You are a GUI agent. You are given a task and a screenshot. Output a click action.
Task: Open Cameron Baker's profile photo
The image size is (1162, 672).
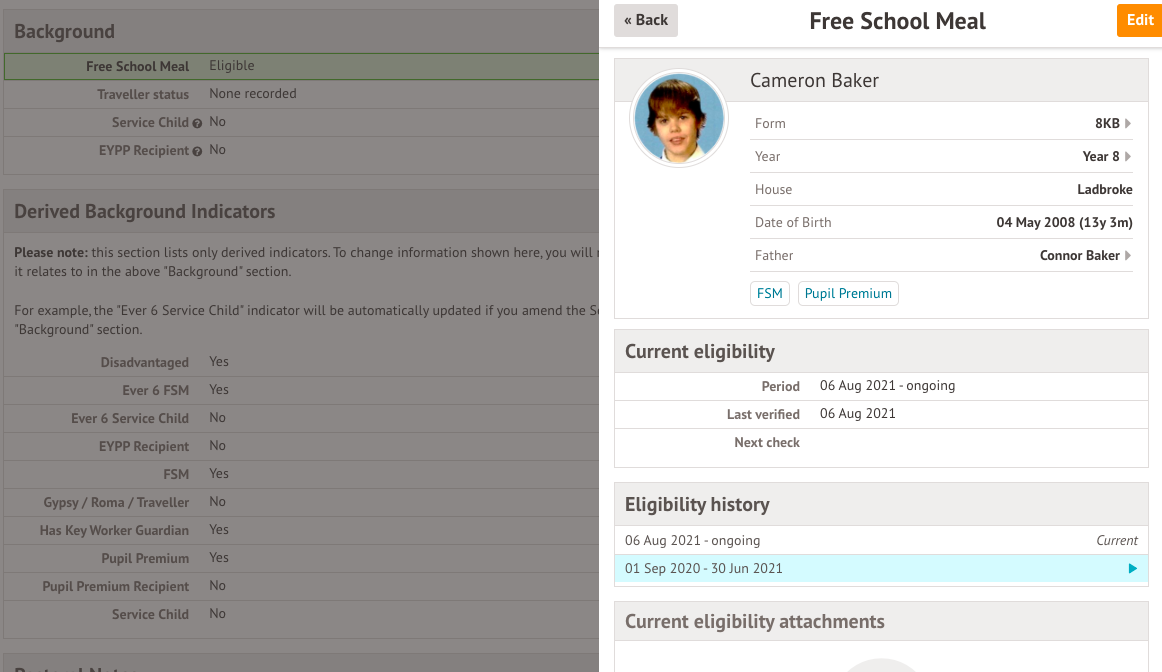tap(678, 119)
